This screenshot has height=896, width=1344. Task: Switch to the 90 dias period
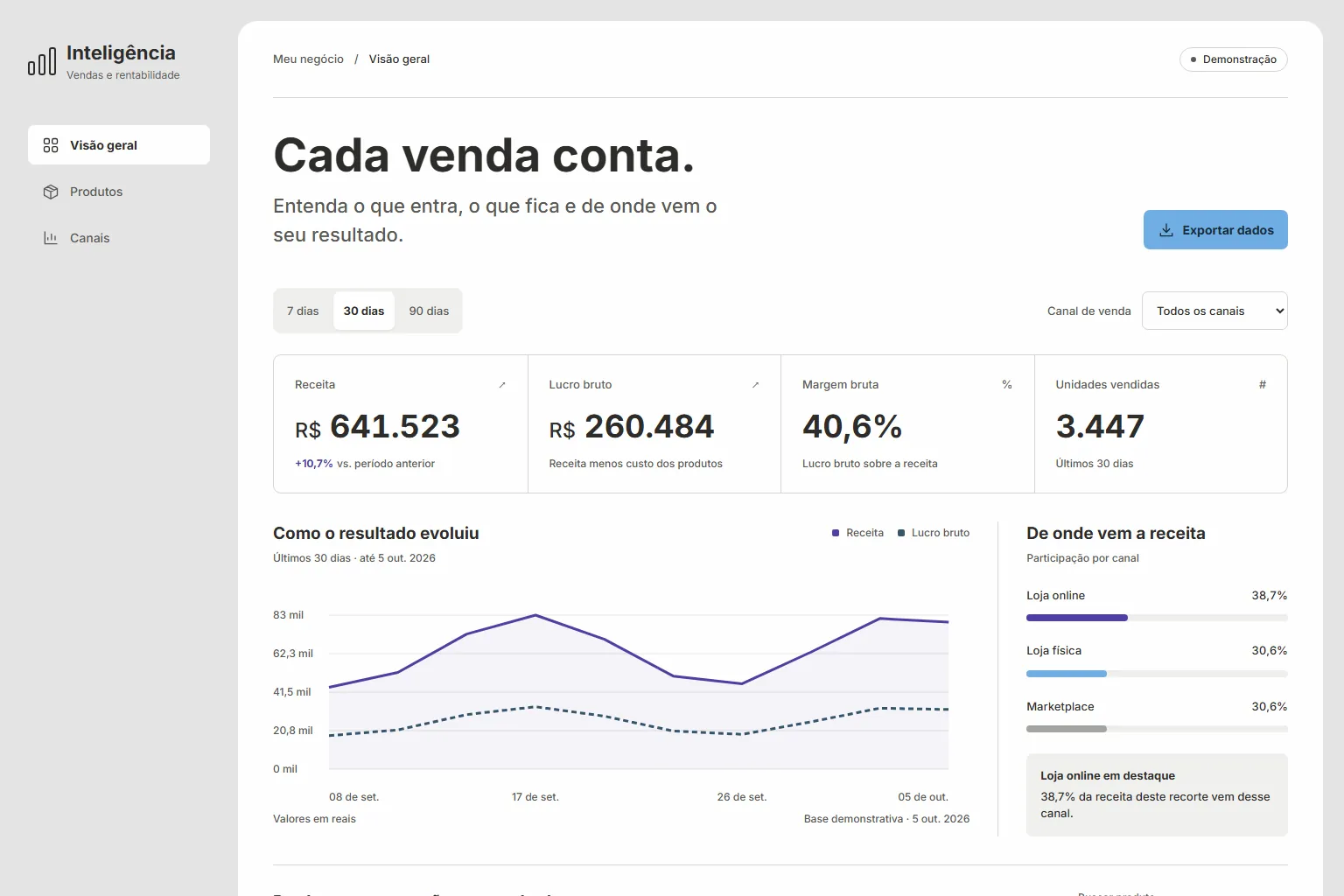click(429, 311)
